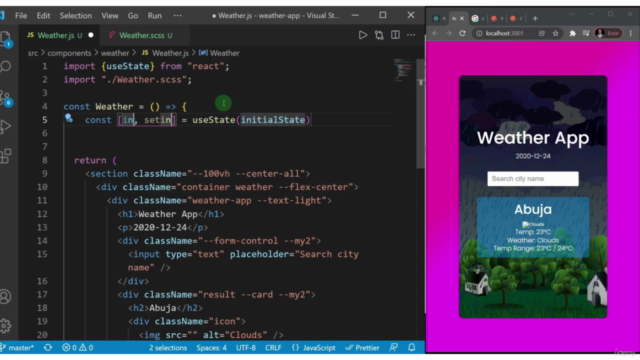Screen dimensions: 640x360
Task: Open the Selection menu
Action: [x=76, y=16]
